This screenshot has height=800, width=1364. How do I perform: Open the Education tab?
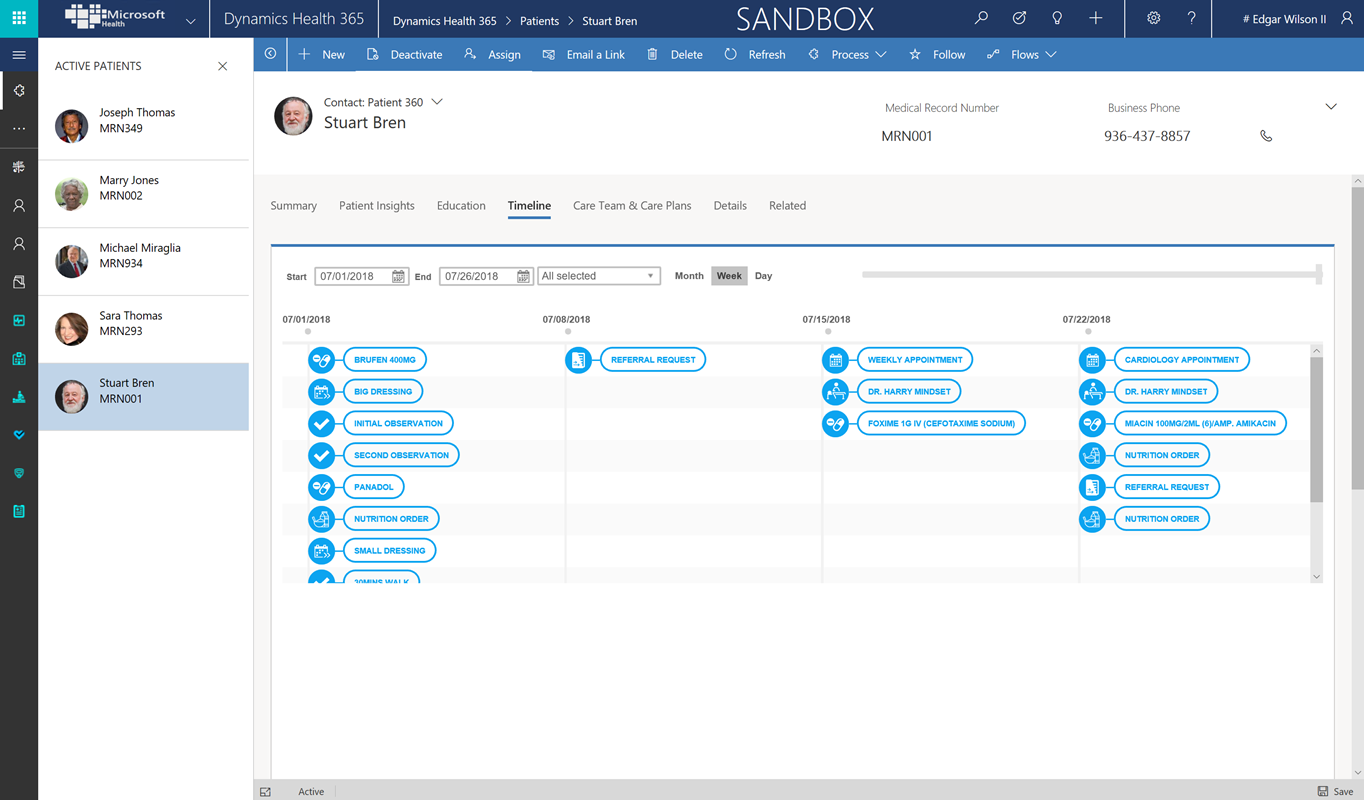(461, 206)
